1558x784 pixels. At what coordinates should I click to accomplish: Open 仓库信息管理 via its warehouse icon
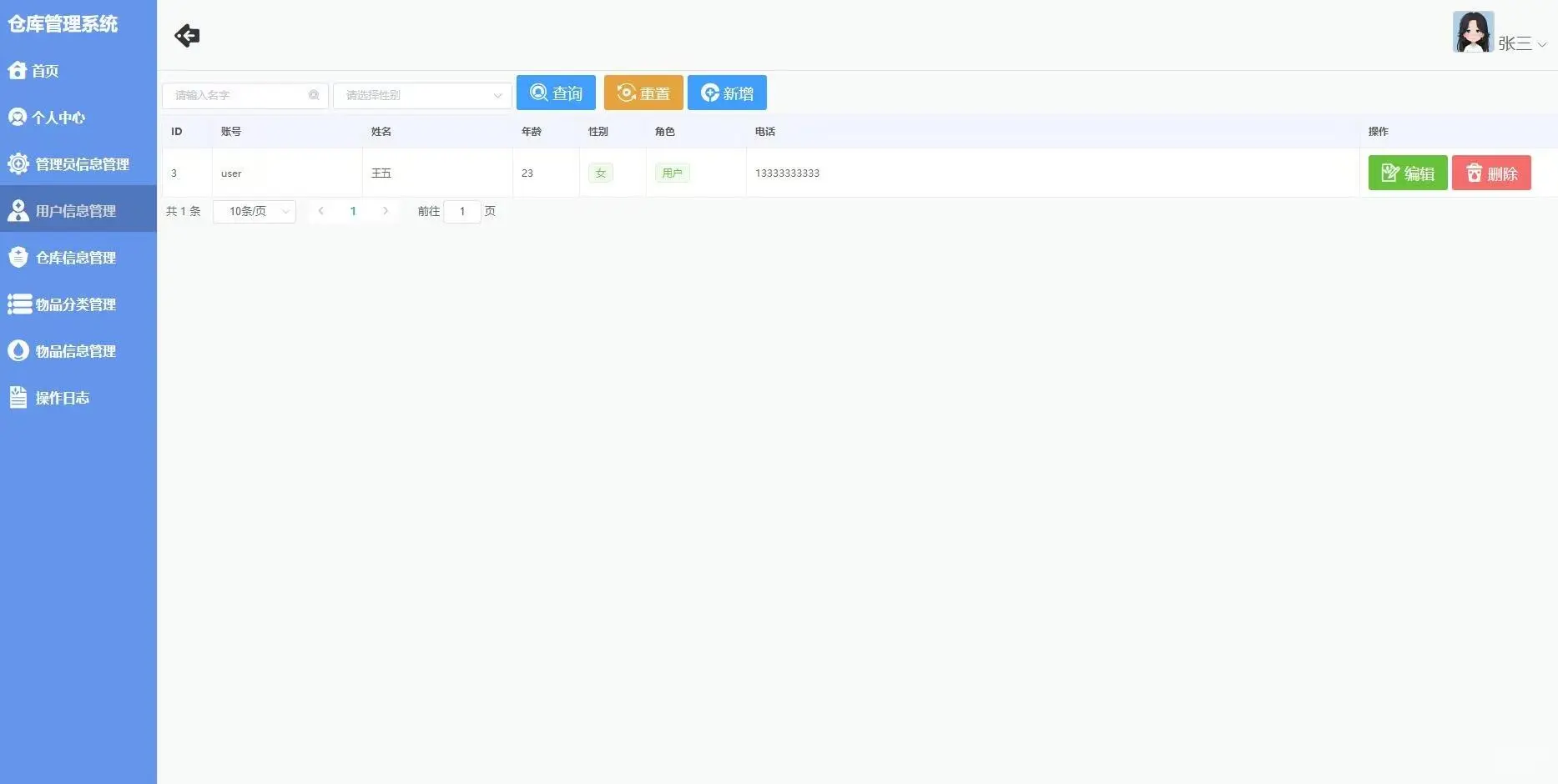(x=18, y=257)
